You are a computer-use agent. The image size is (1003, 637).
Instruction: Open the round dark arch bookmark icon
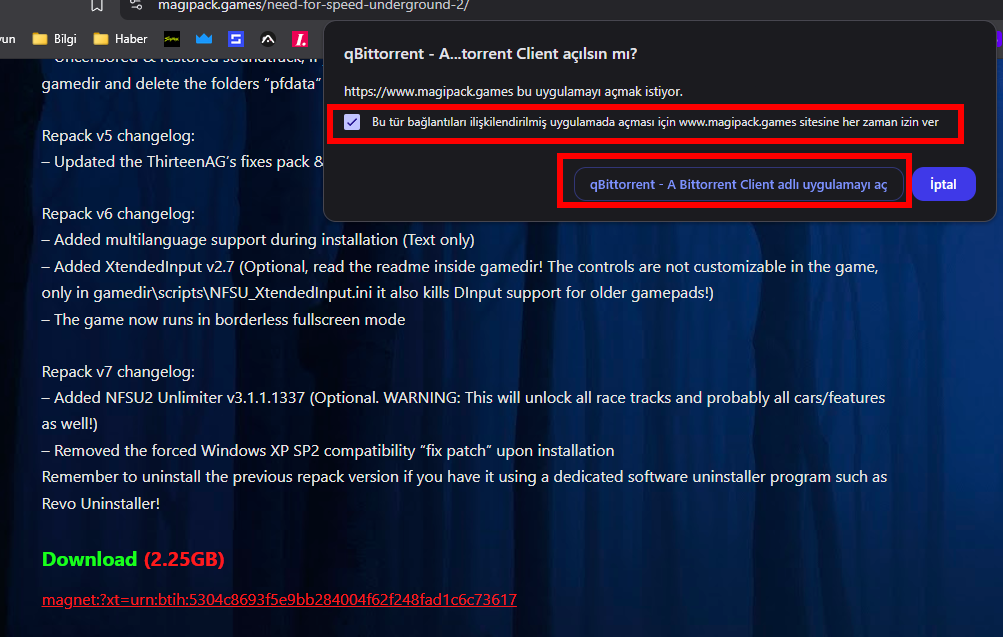tap(268, 39)
